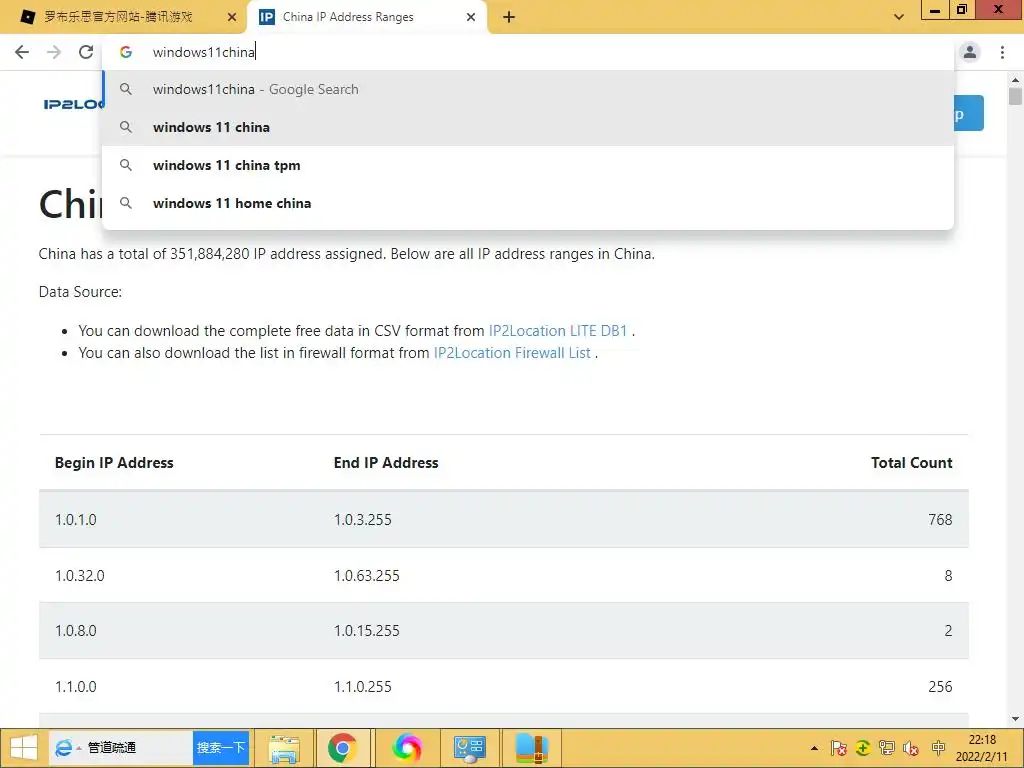Image resolution: width=1024 pixels, height=768 pixels.
Task: Select the 1.1.0.255 end address cell
Action: pos(362,686)
